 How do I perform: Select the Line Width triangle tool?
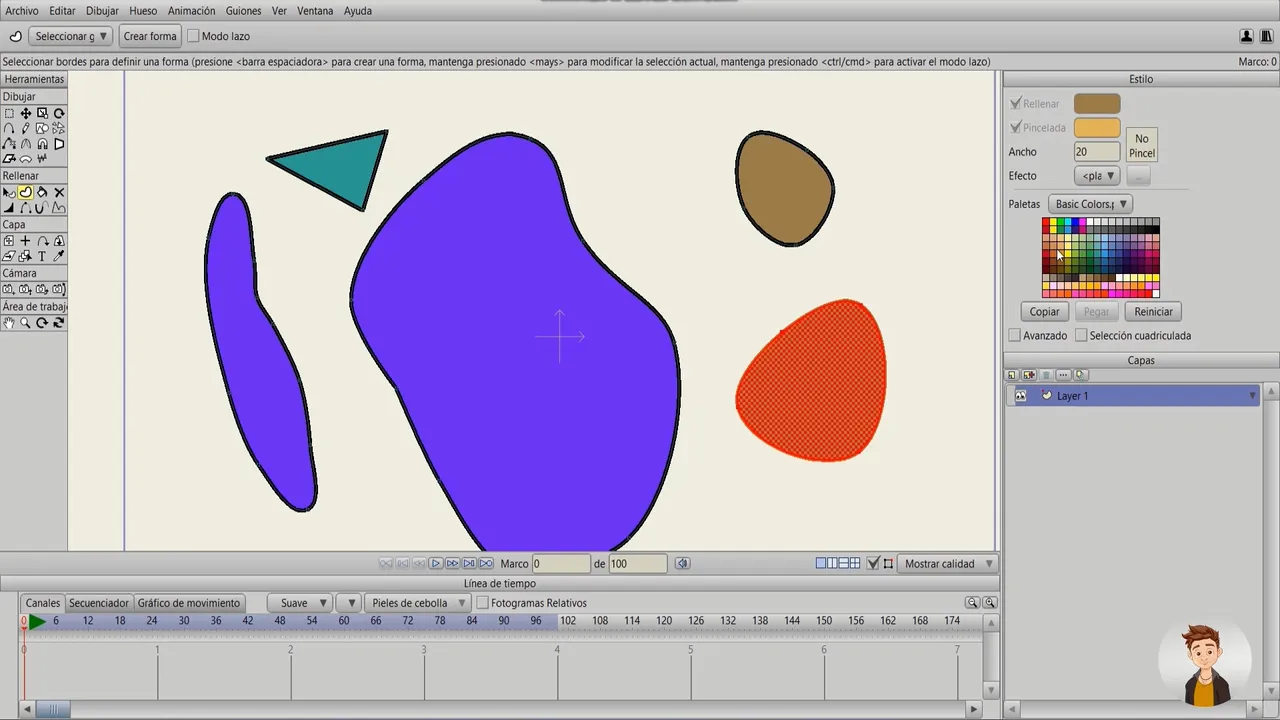click(9, 208)
